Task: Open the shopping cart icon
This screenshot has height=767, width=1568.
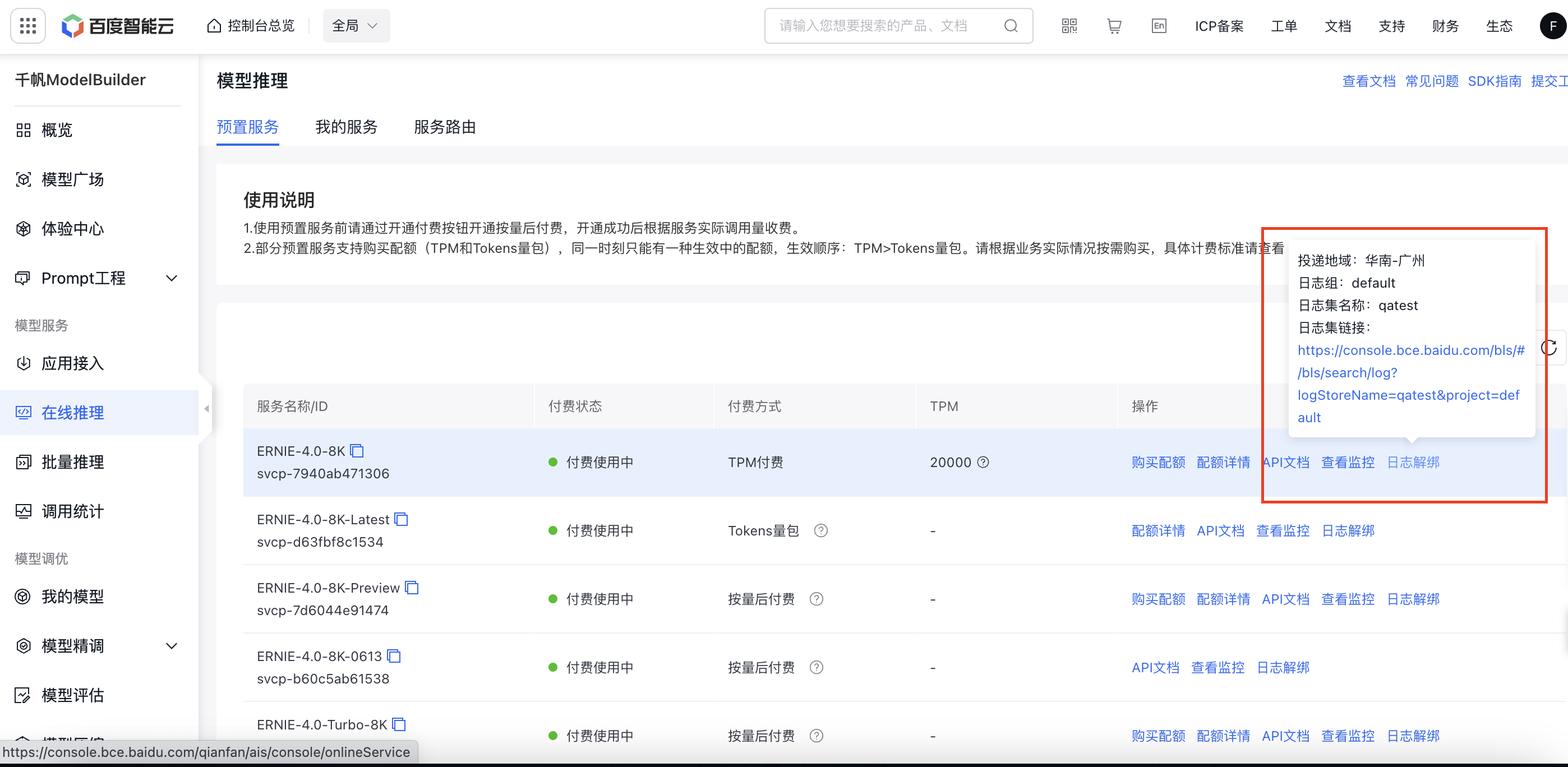Action: coord(1114,26)
